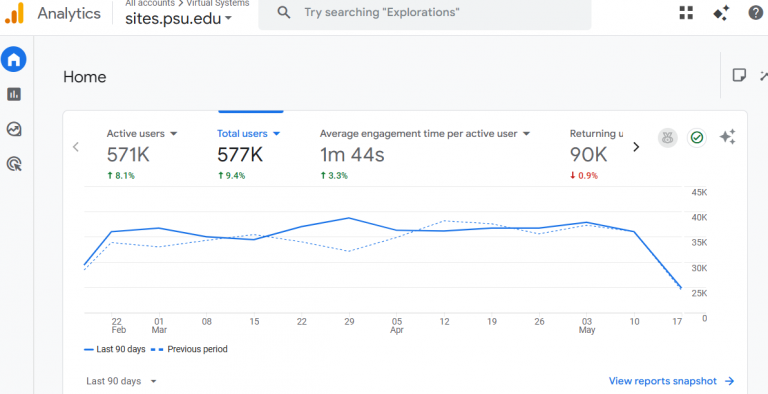Open the insights sparkle icon in the top bar

(x=721, y=13)
